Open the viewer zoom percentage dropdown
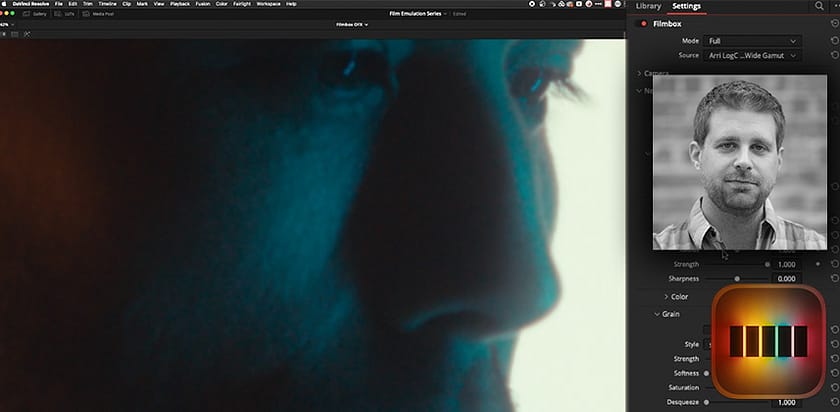 tap(7, 24)
